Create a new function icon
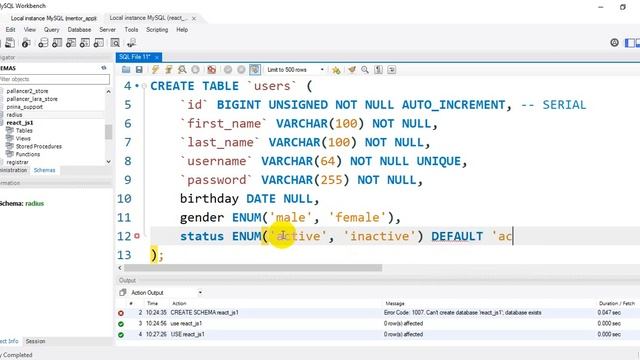Screen dimensions: 640x360 pyautogui.click(x=99, y=43)
